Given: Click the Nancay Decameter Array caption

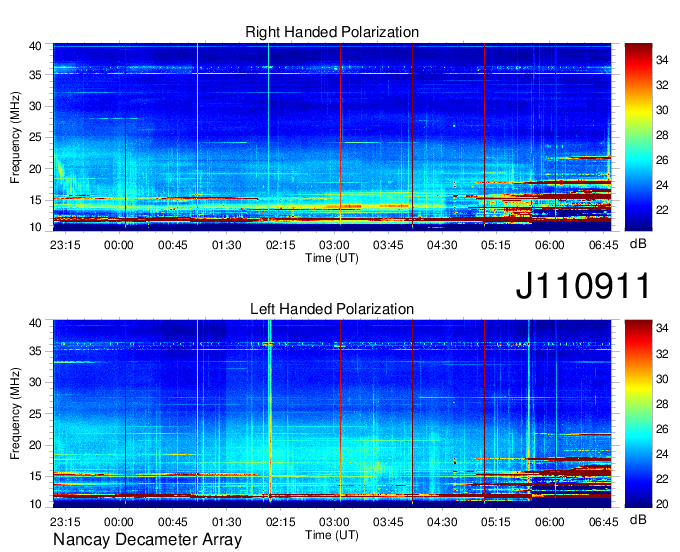Looking at the screenshot, I should [x=147, y=540].
